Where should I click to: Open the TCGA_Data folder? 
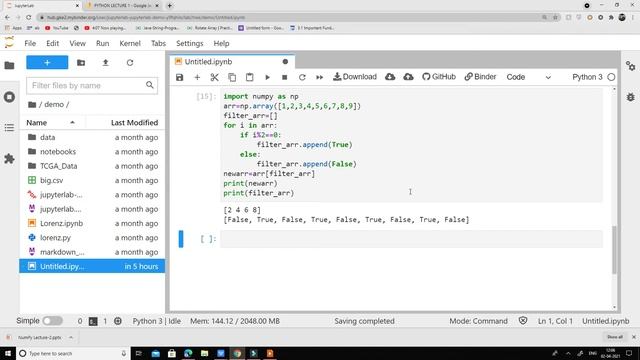point(92,166)
